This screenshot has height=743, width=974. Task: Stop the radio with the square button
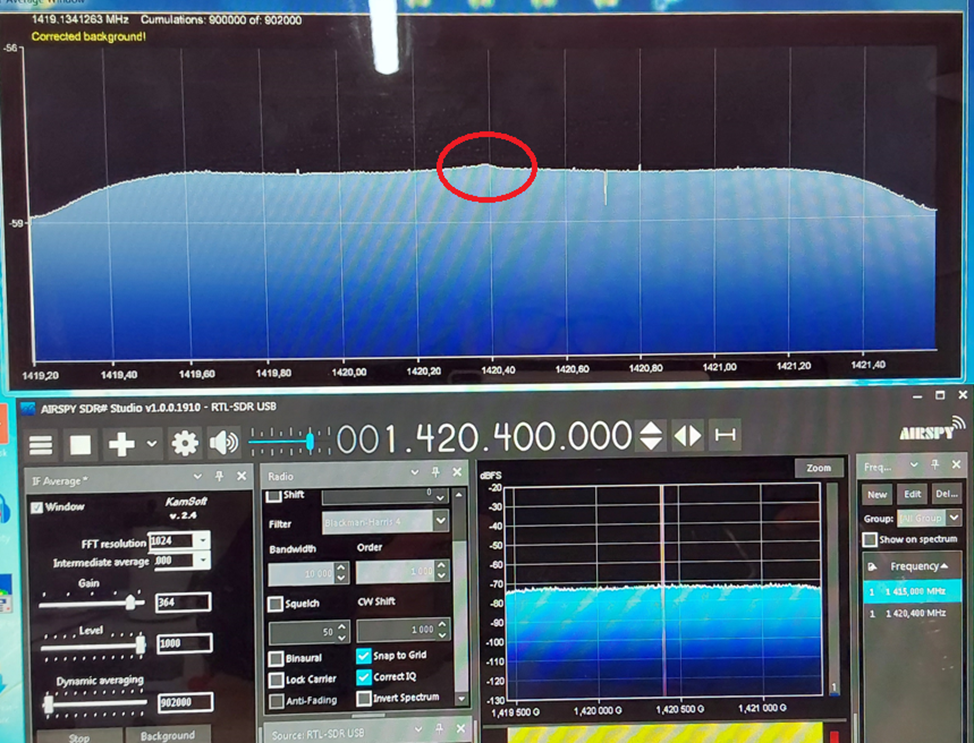pyautogui.click(x=80, y=445)
